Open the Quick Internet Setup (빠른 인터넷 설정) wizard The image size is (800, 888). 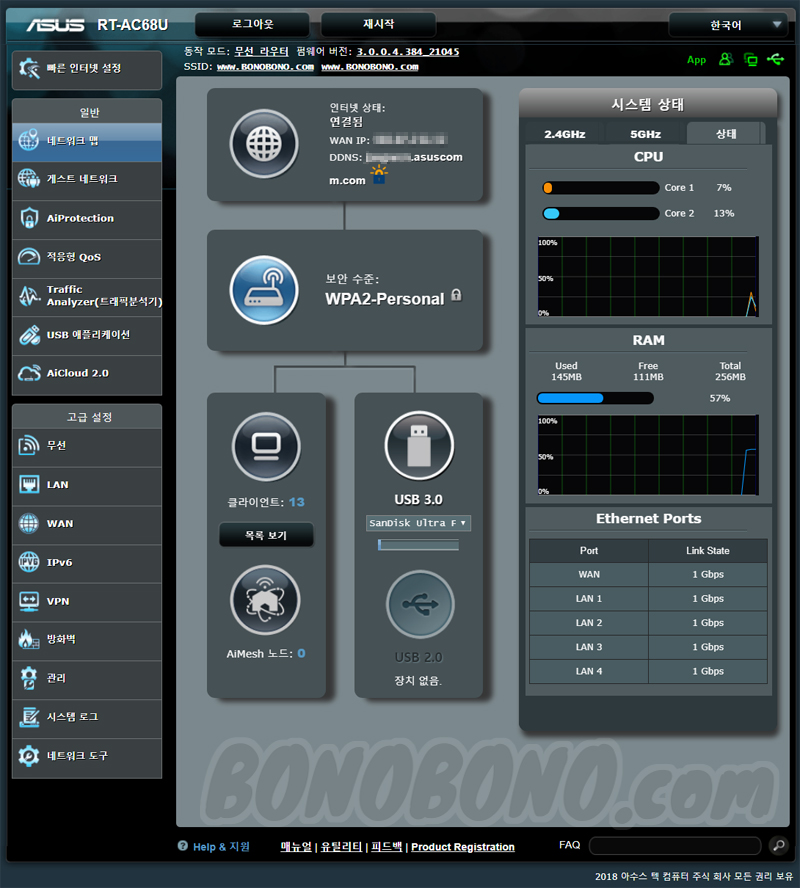87,69
